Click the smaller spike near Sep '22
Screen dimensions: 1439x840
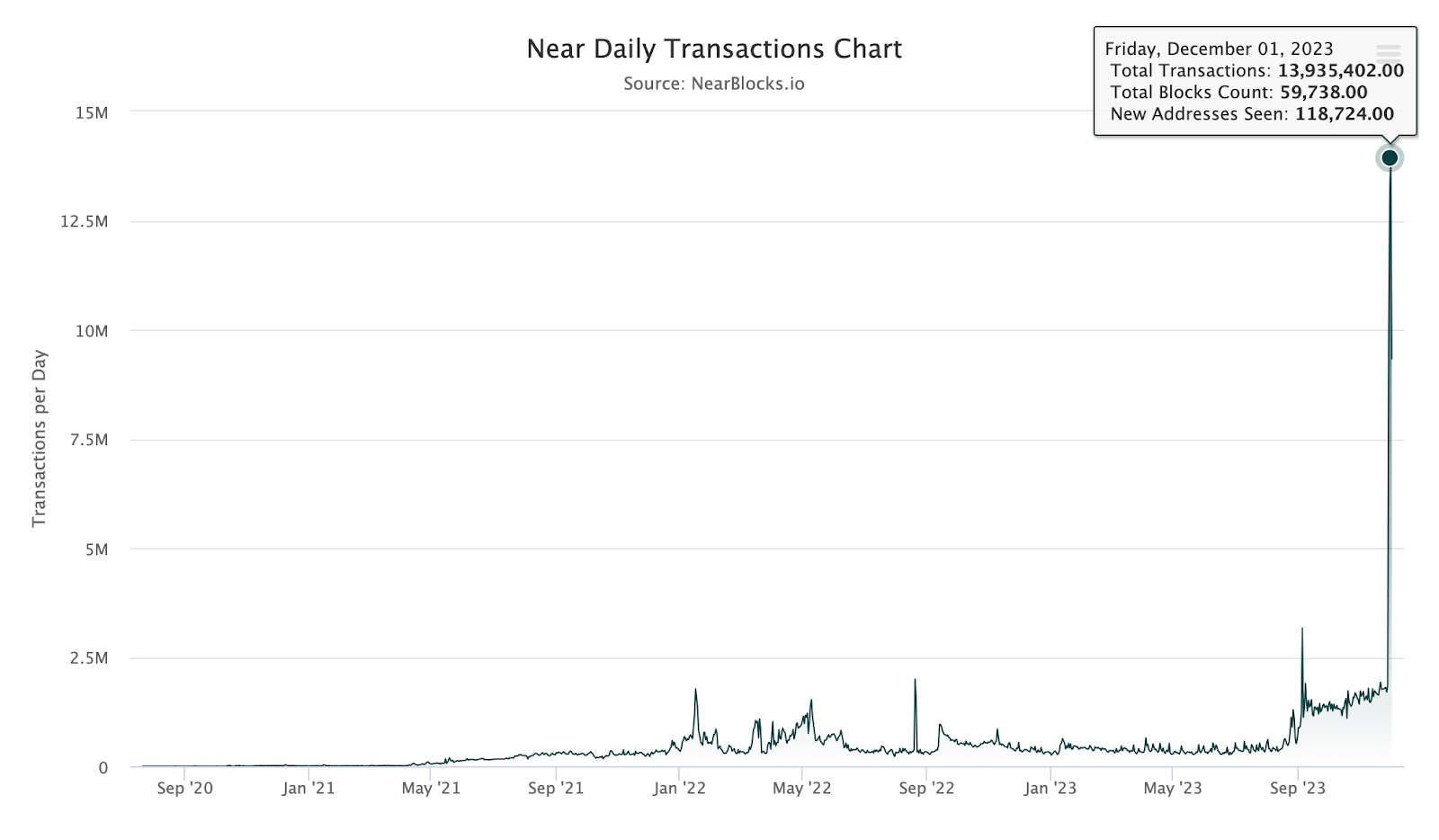pyautogui.click(x=914, y=681)
